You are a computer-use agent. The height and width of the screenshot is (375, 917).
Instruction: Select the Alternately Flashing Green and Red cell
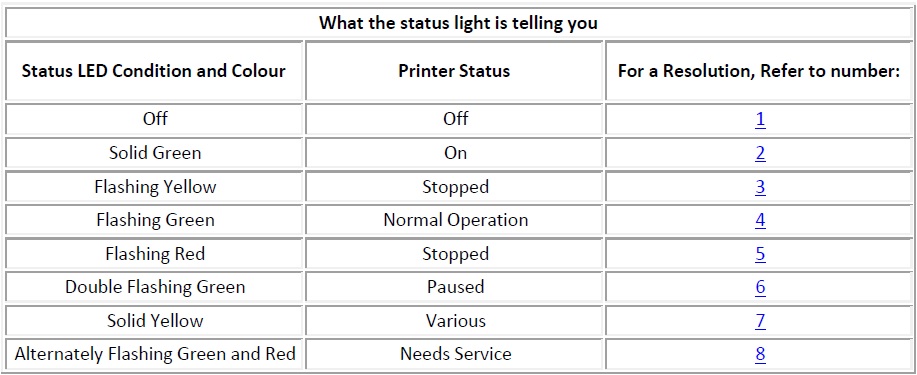tap(155, 355)
